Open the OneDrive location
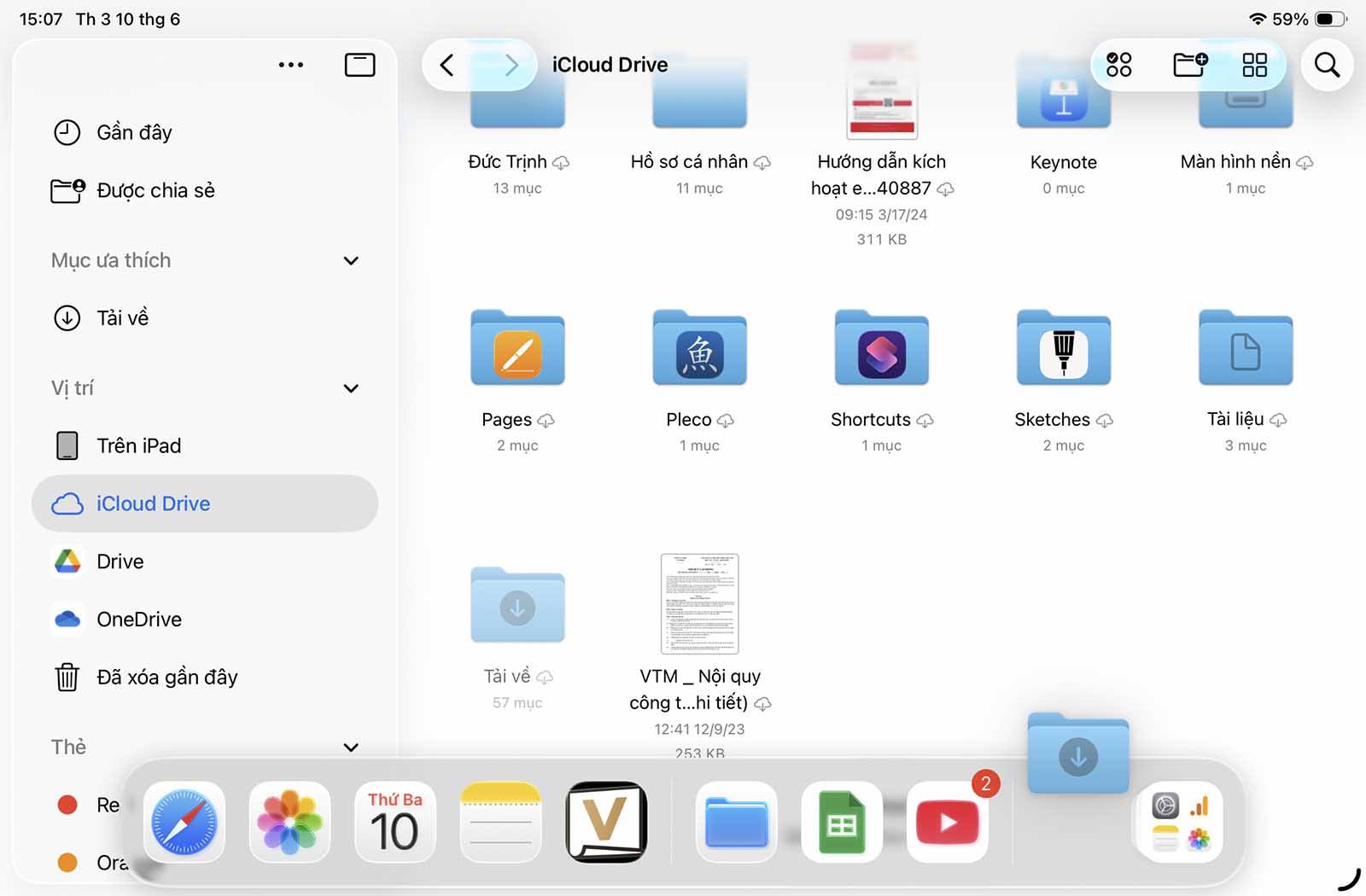Viewport: 1366px width, 896px height. [x=138, y=620]
